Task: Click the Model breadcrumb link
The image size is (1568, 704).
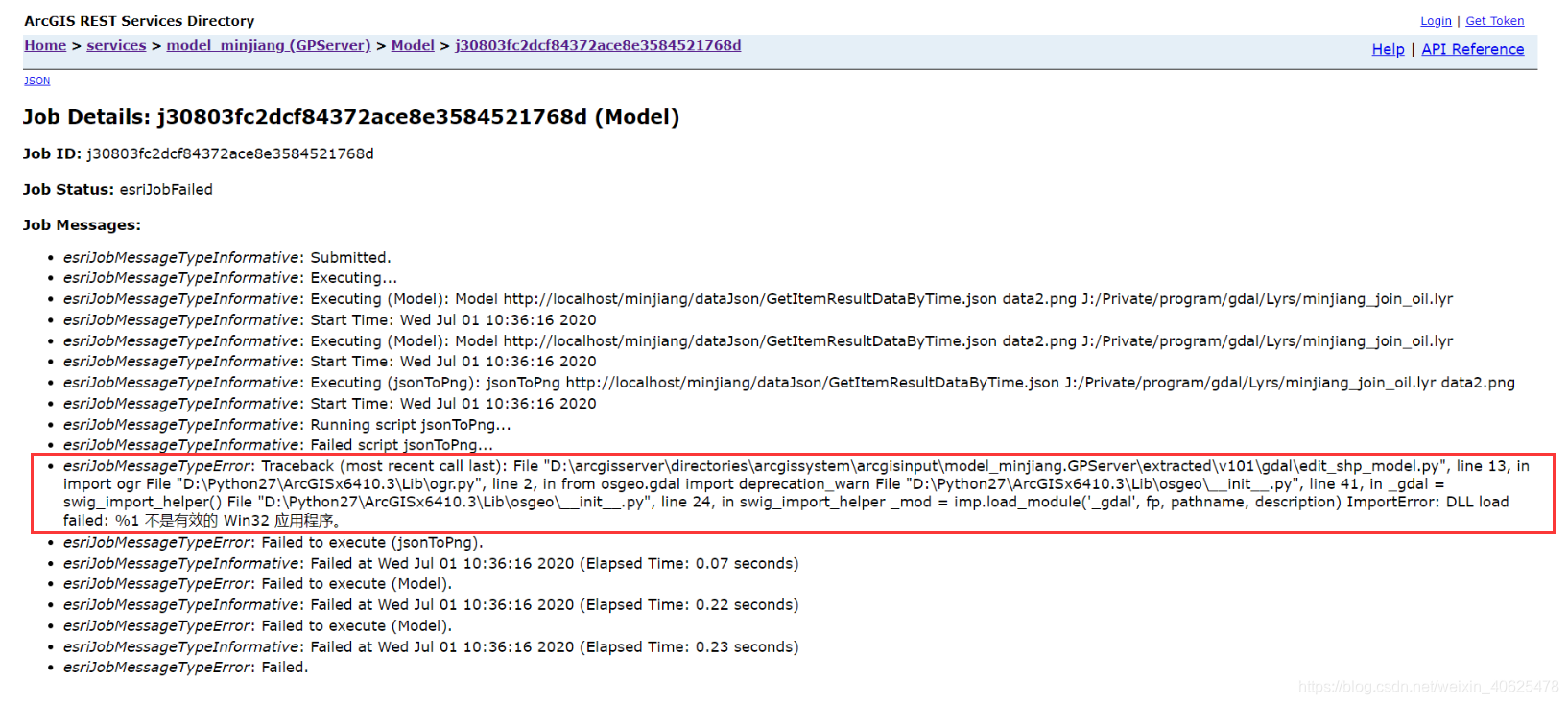Action: pyautogui.click(x=413, y=45)
